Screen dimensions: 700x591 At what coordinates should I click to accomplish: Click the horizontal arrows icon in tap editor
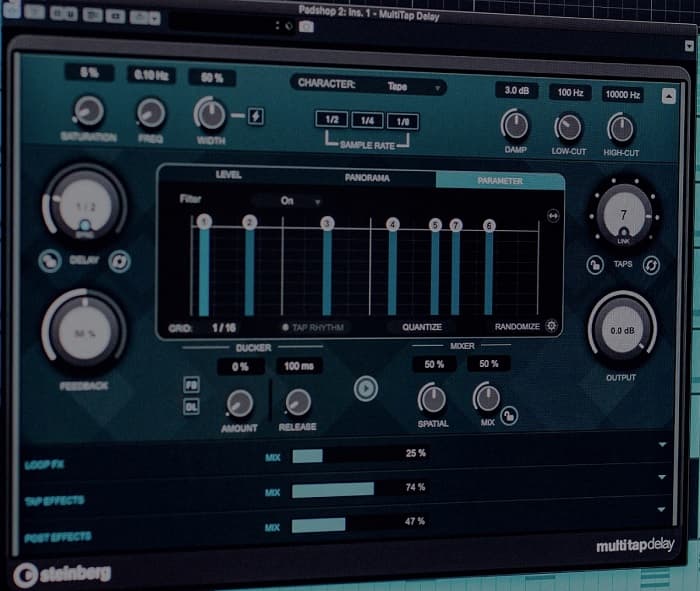(x=553, y=216)
